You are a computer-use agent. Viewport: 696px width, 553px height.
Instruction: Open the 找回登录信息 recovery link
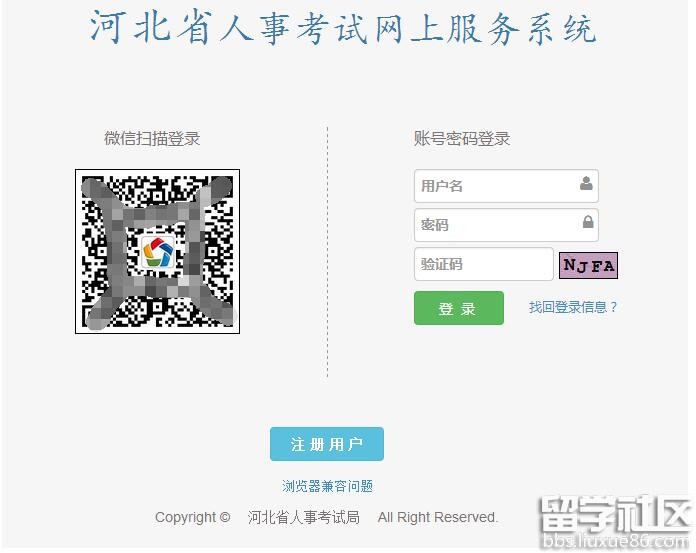point(573,307)
